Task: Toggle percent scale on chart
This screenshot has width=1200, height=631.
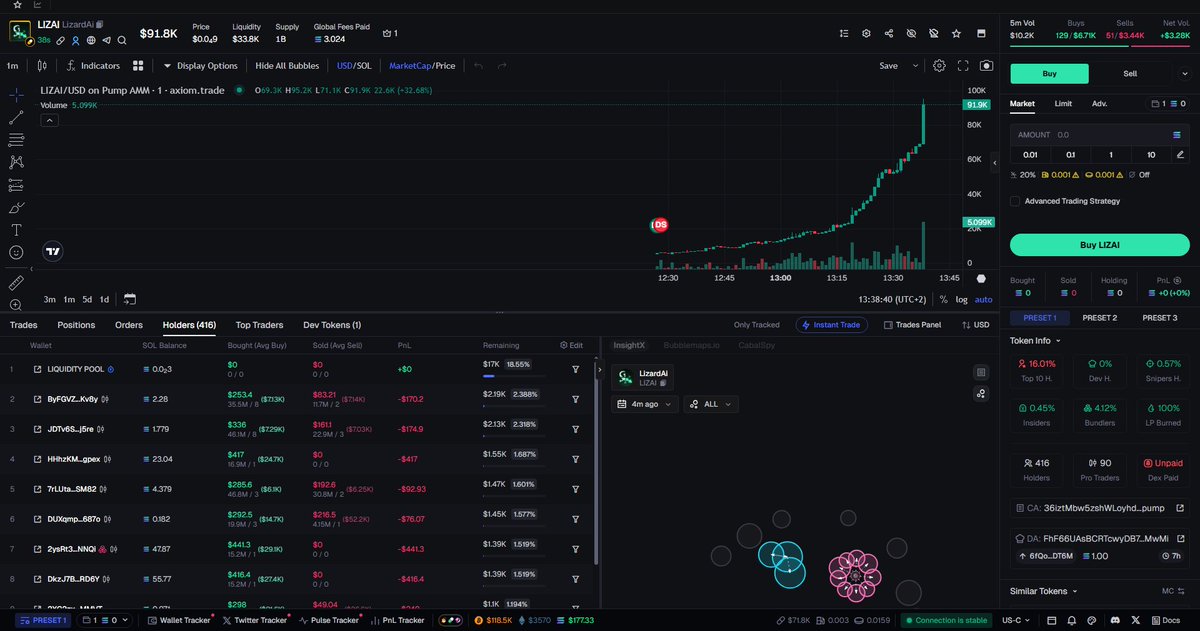Action: [x=943, y=299]
